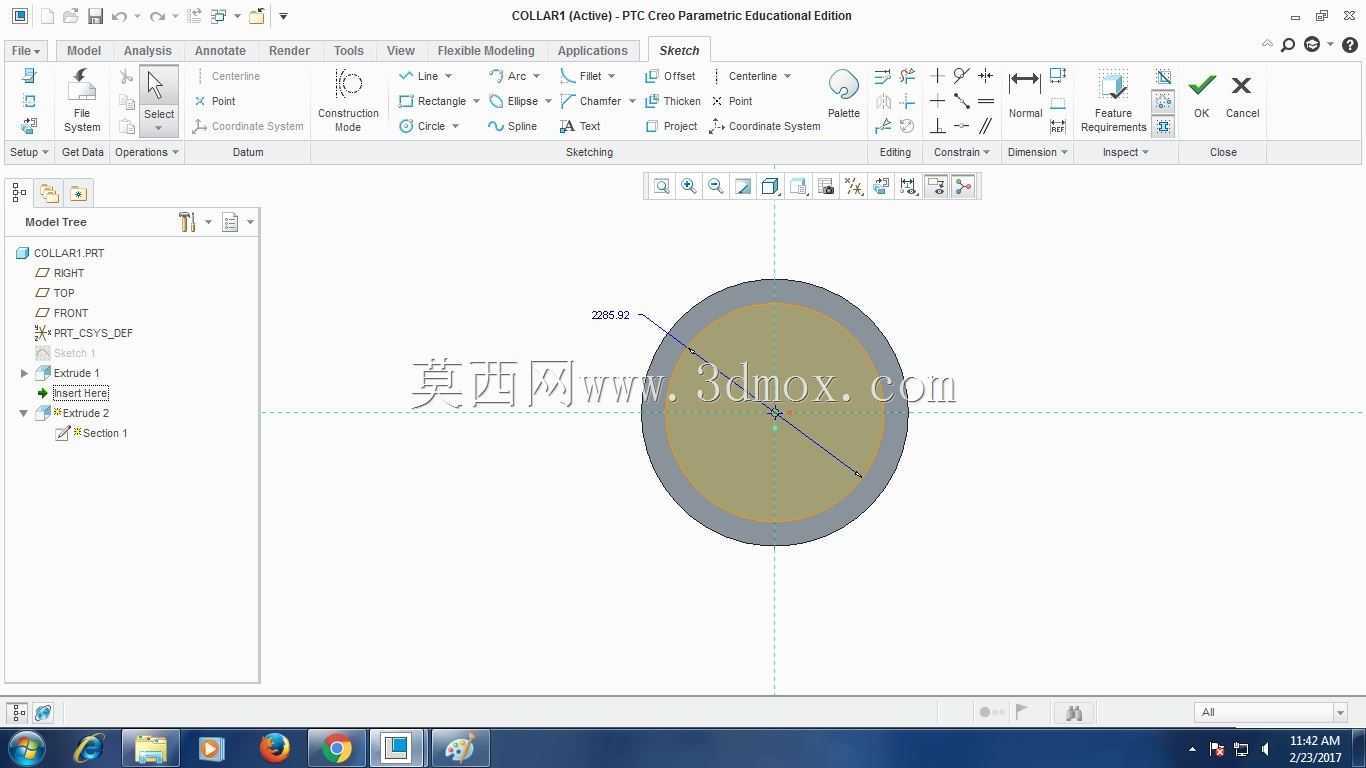
Task: Add a Fillet to the sketch
Action: coord(581,76)
